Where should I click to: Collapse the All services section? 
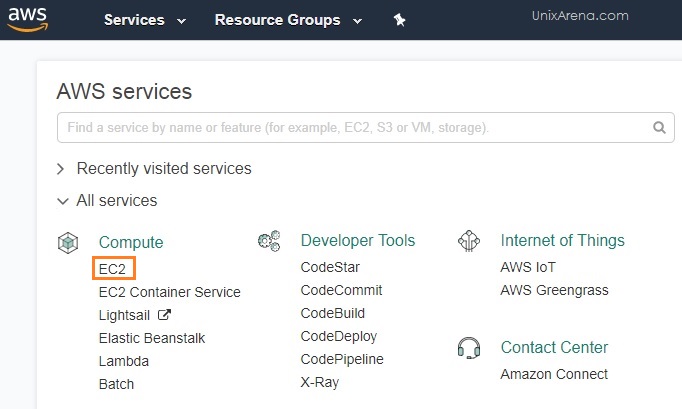pos(107,201)
